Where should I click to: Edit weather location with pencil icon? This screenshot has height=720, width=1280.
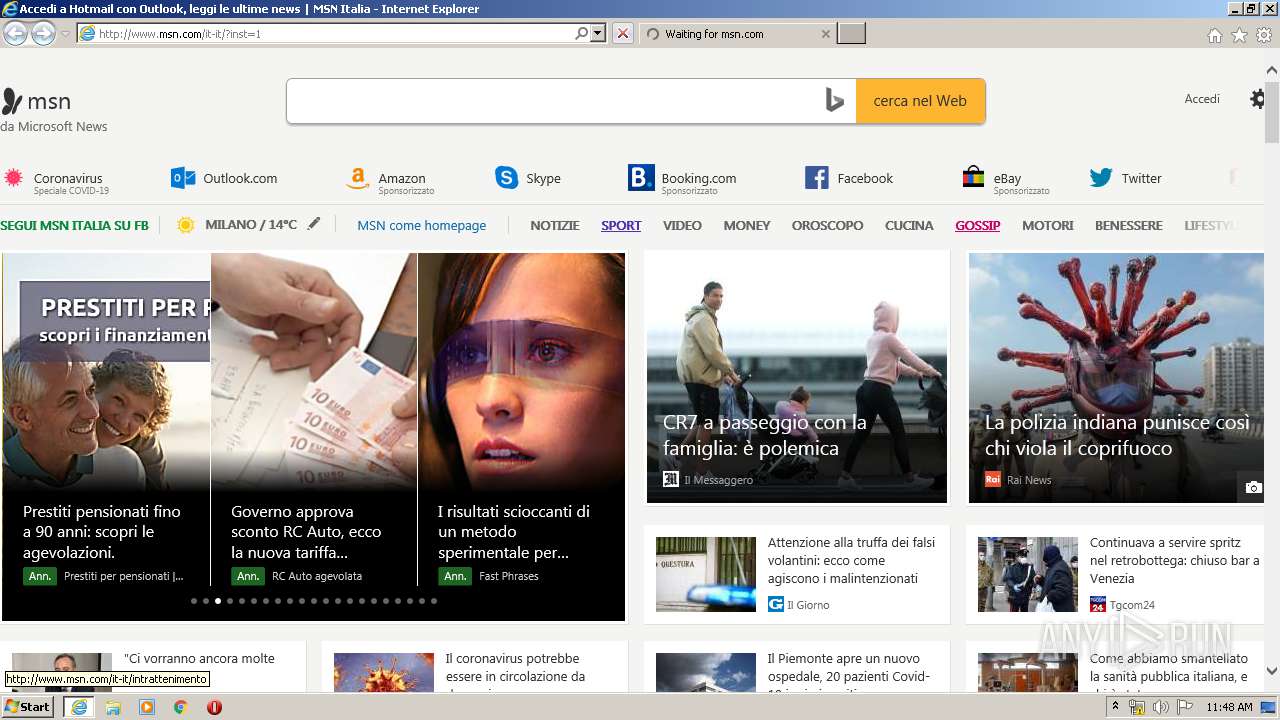click(x=314, y=224)
